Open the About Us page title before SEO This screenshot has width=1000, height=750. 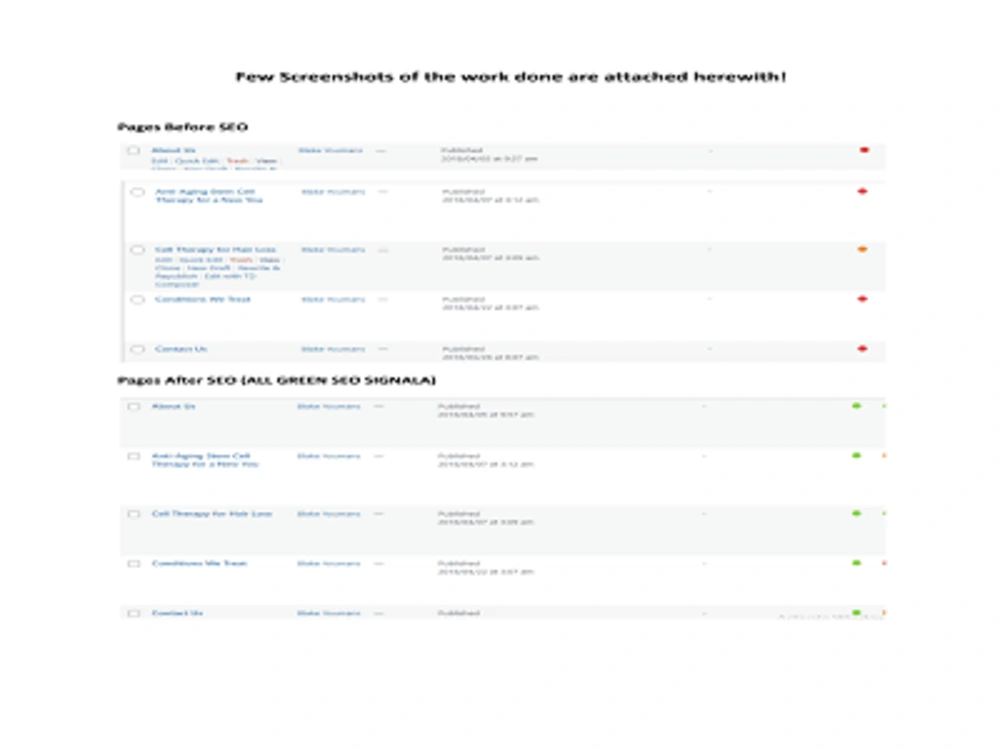173,151
